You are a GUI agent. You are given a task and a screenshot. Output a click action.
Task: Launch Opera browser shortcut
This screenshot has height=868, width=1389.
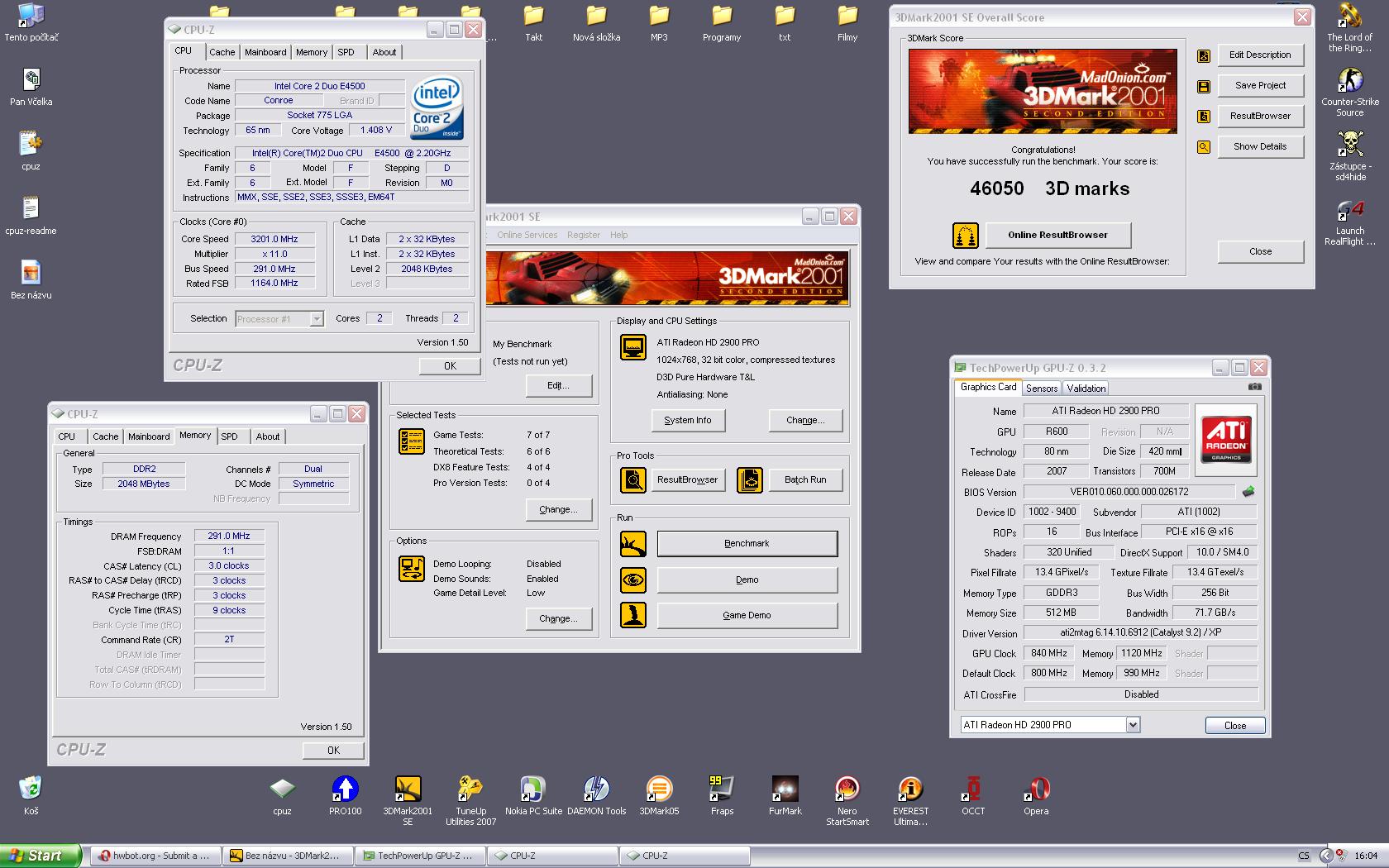1036,795
